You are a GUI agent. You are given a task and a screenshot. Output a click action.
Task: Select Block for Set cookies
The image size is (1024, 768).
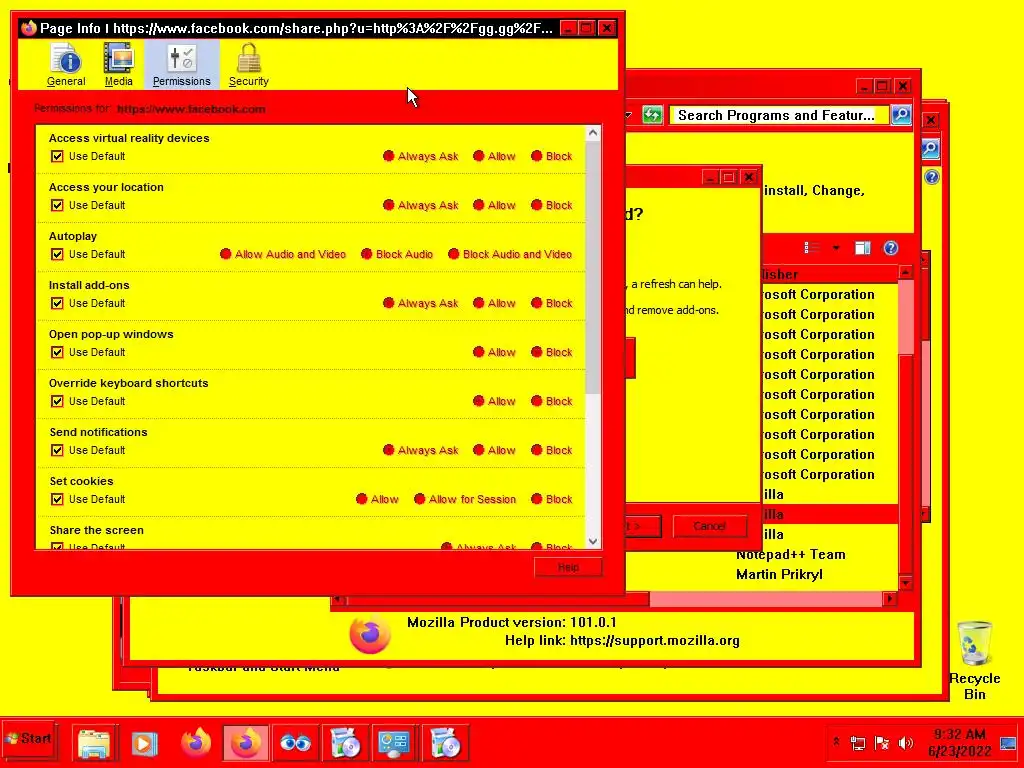coord(537,499)
